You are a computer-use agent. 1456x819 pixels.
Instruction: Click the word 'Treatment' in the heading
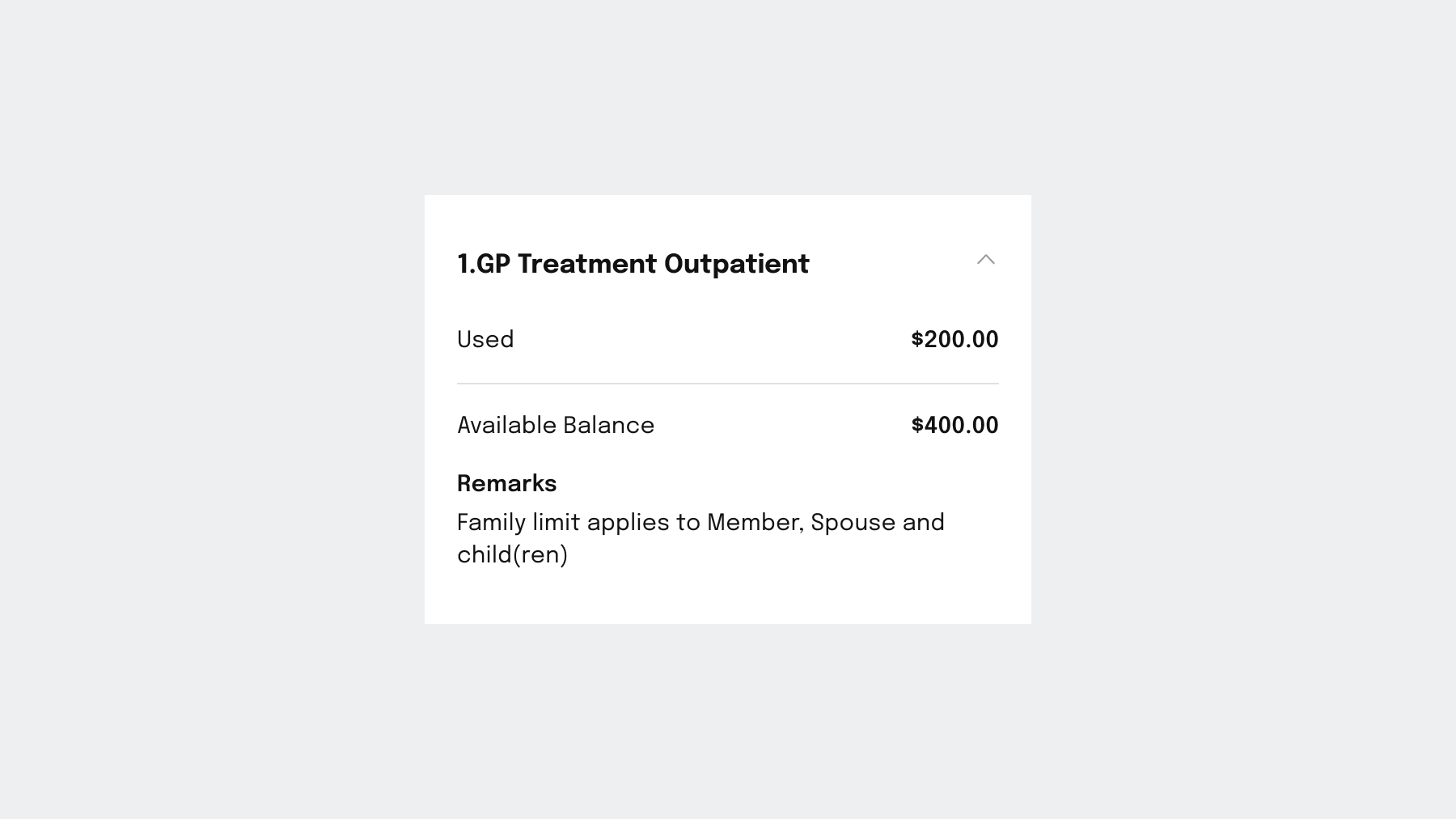click(x=586, y=265)
